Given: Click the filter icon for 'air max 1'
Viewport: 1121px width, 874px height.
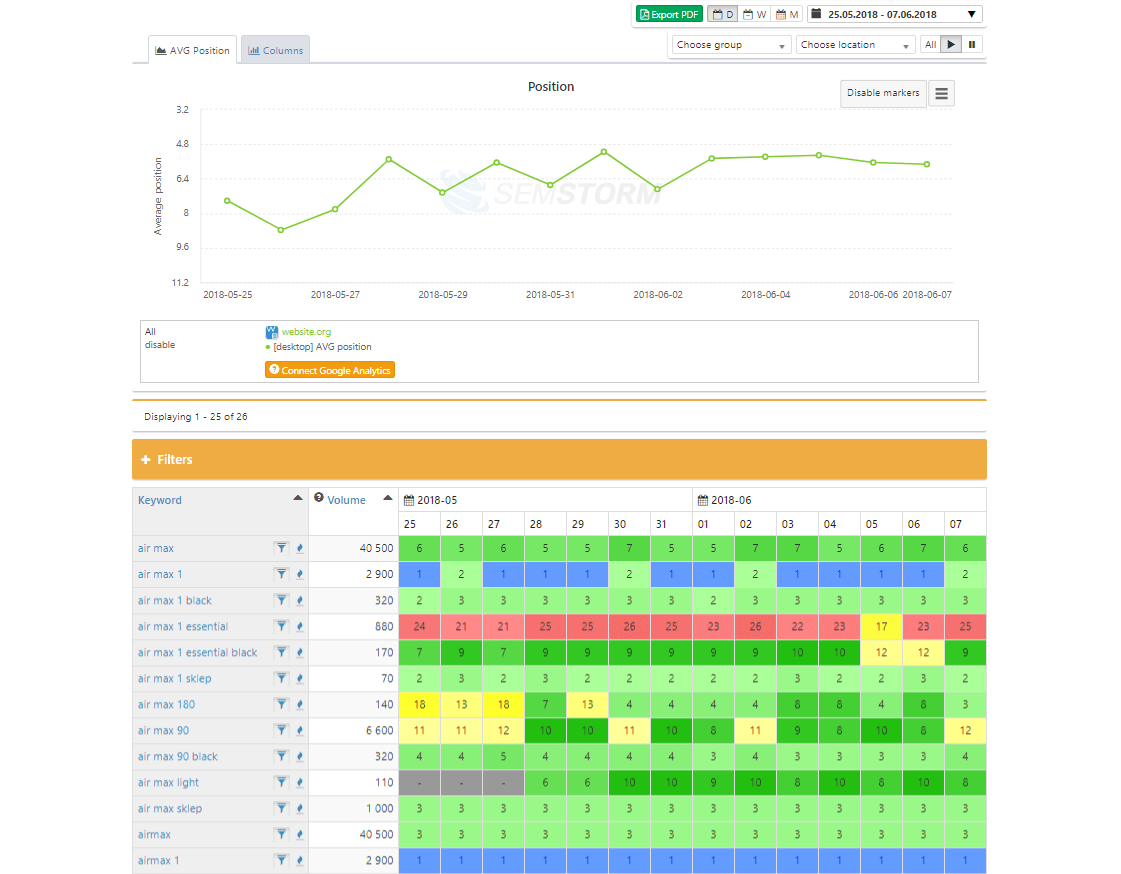Looking at the screenshot, I should click(x=282, y=574).
